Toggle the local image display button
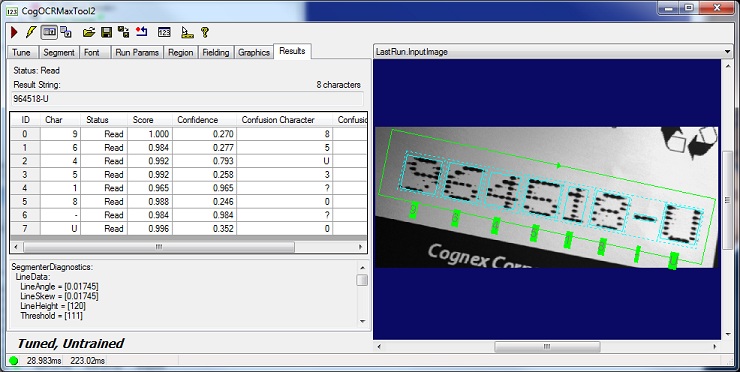Image resolution: width=740 pixels, height=372 pixels. pos(49,32)
